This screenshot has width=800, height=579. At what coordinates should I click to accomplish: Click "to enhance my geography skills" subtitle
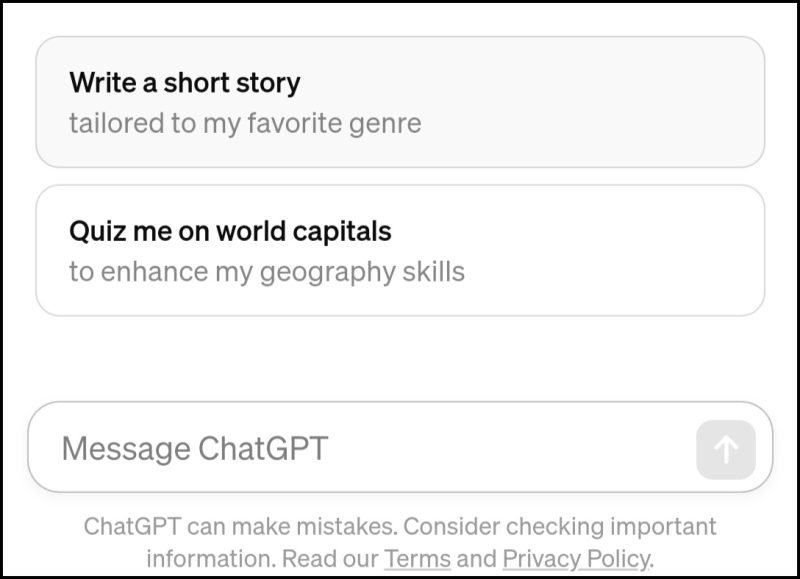pyautogui.click(x=267, y=271)
